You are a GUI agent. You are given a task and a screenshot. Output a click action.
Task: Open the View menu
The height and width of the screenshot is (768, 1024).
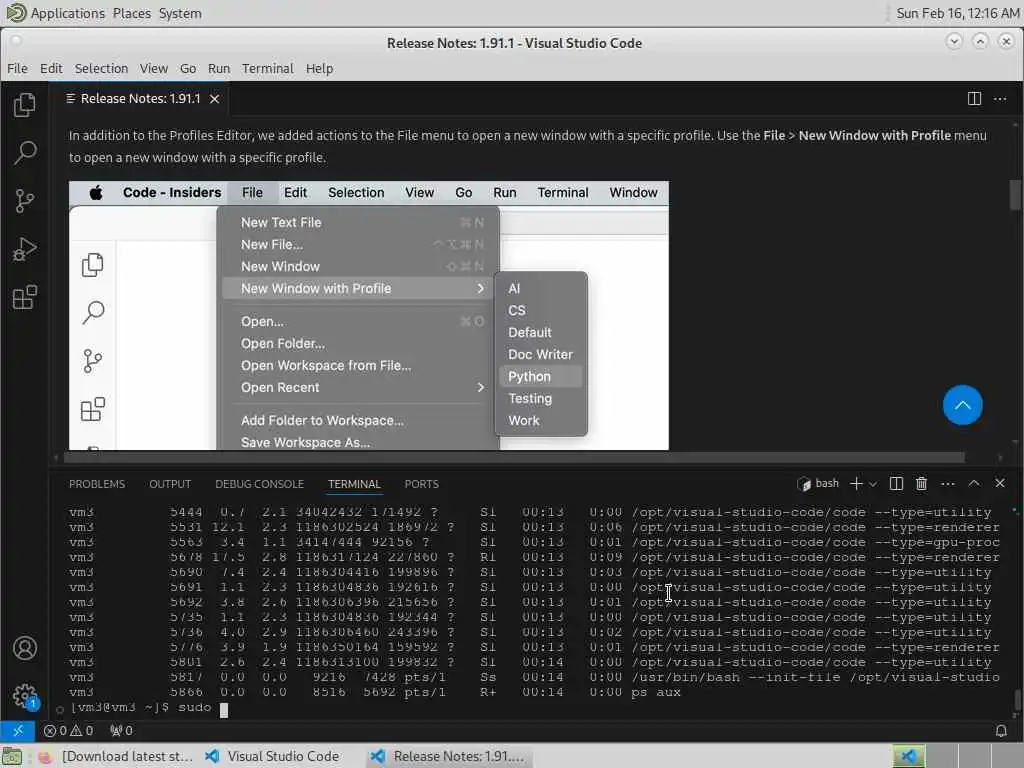point(153,68)
